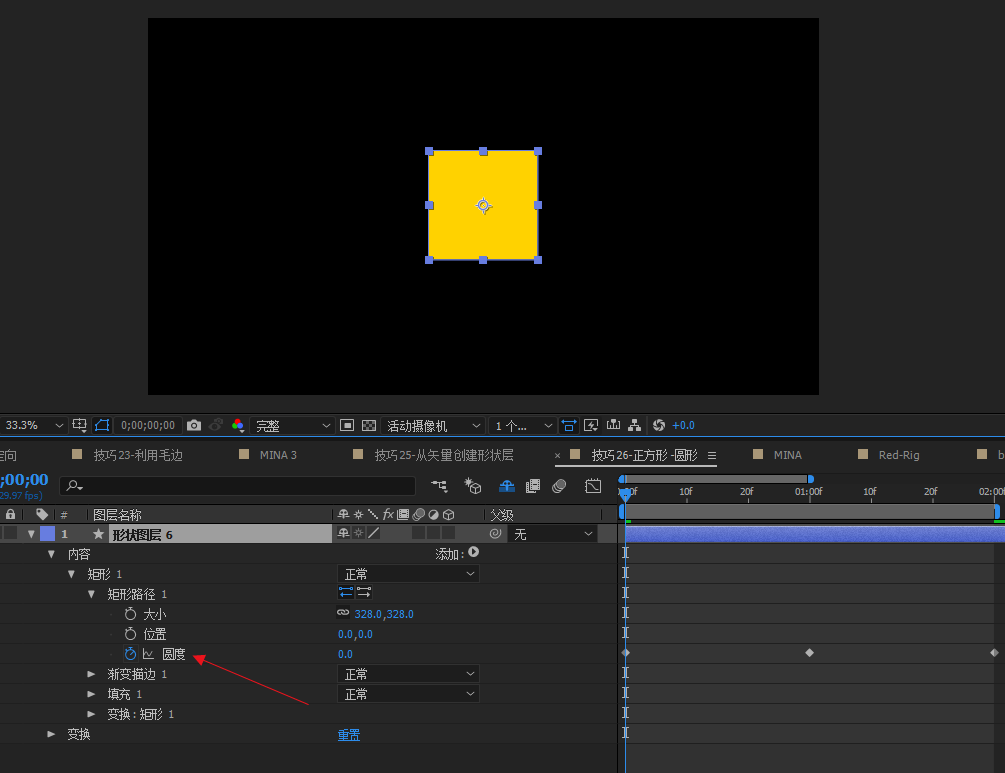Screen dimensions: 1005x773
Task: Take a snapshot with the camera icon
Action: [x=194, y=425]
